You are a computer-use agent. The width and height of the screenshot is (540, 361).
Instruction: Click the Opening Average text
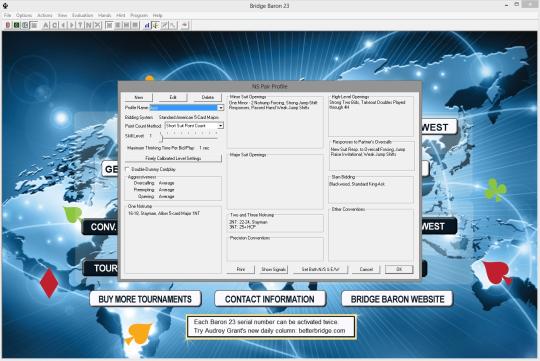(x=156, y=196)
